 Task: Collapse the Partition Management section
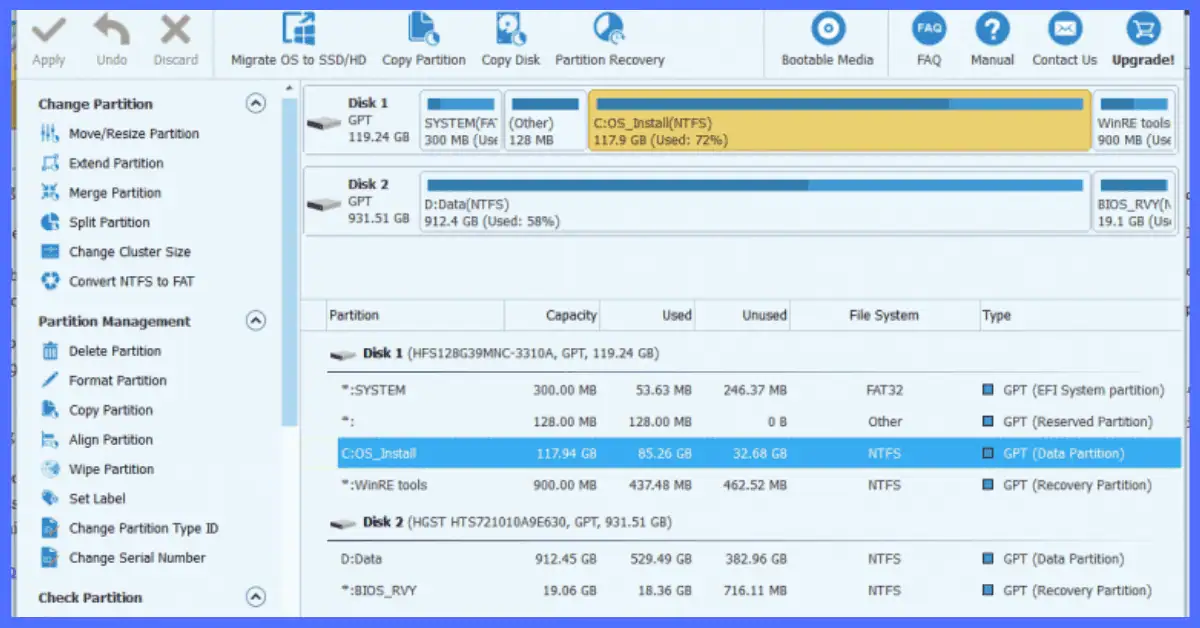(256, 321)
